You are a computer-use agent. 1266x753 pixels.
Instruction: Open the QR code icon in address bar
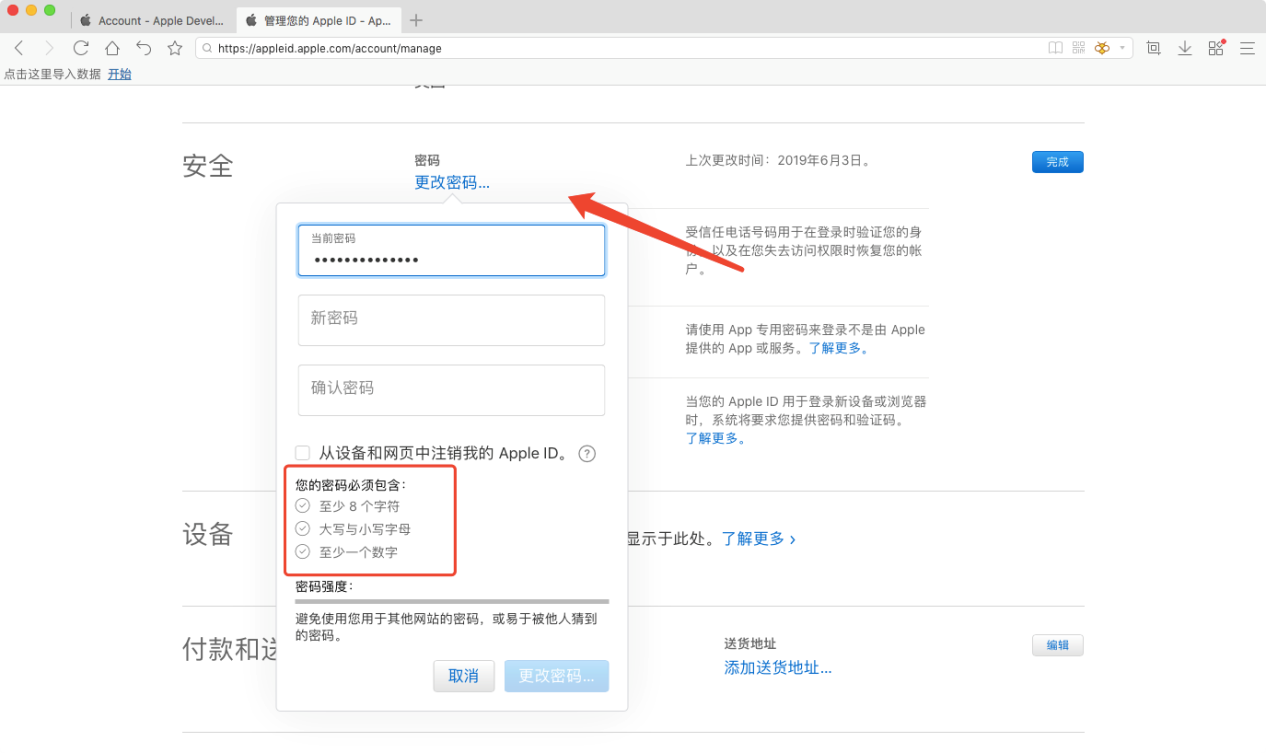pyautogui.click(x=1079, y=48)
